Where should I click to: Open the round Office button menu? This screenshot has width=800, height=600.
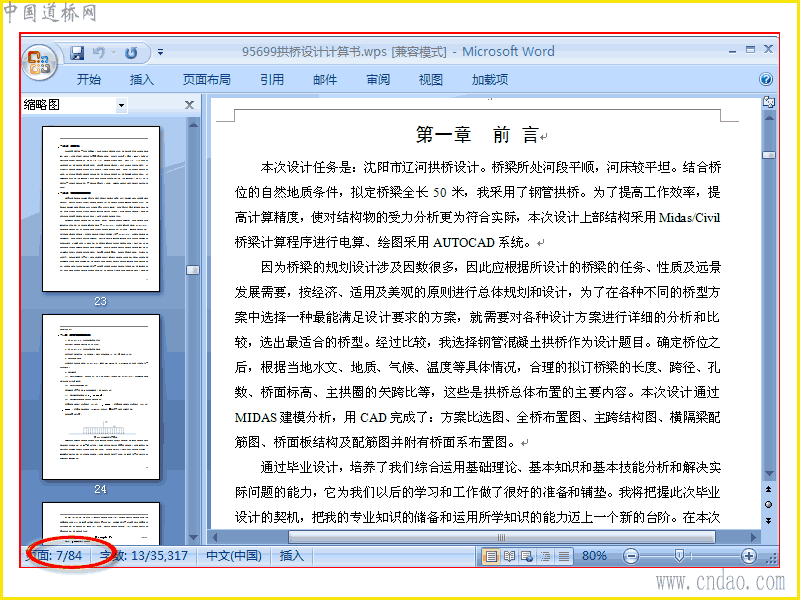pos(39,62)
